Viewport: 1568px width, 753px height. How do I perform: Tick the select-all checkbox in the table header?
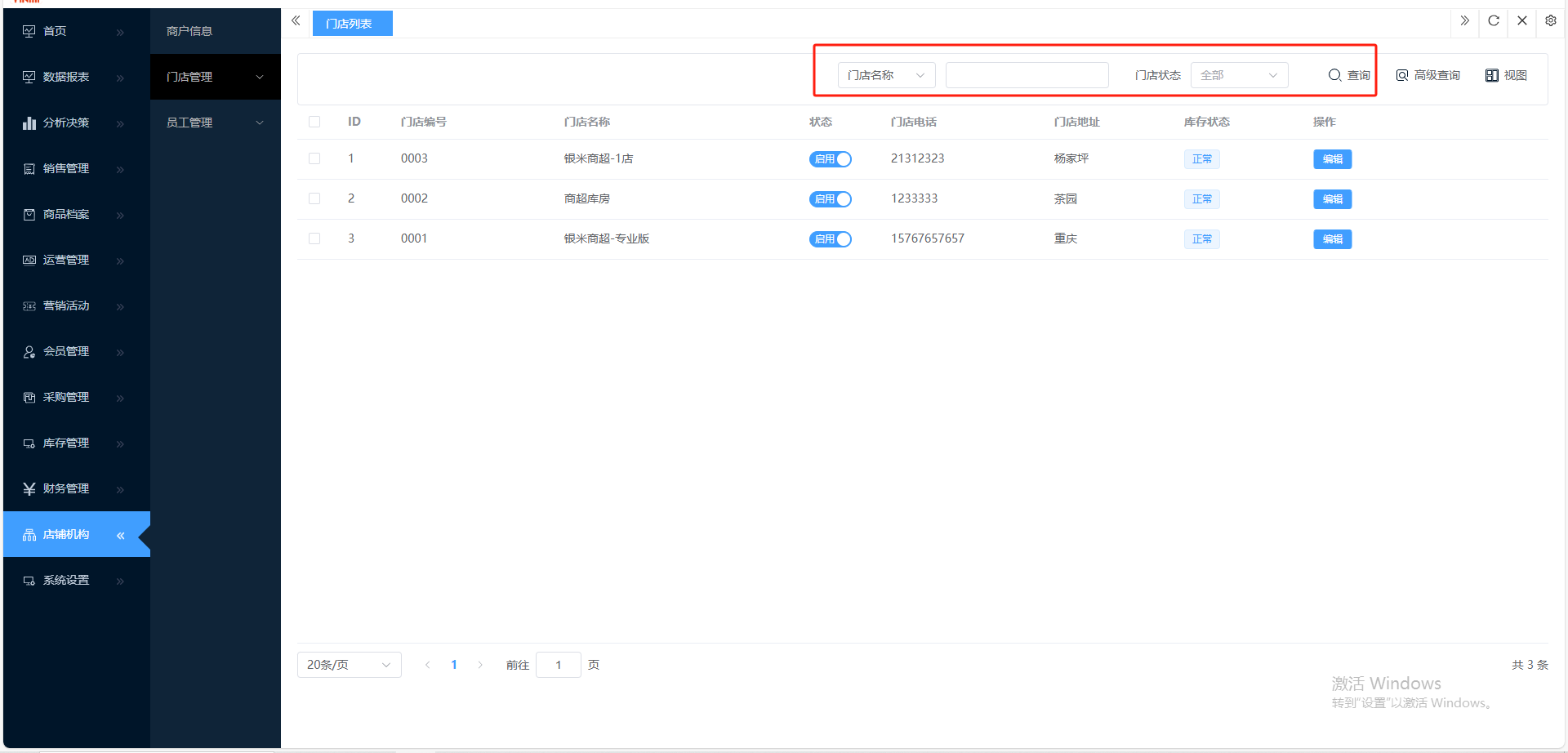(x=314, y=122)
